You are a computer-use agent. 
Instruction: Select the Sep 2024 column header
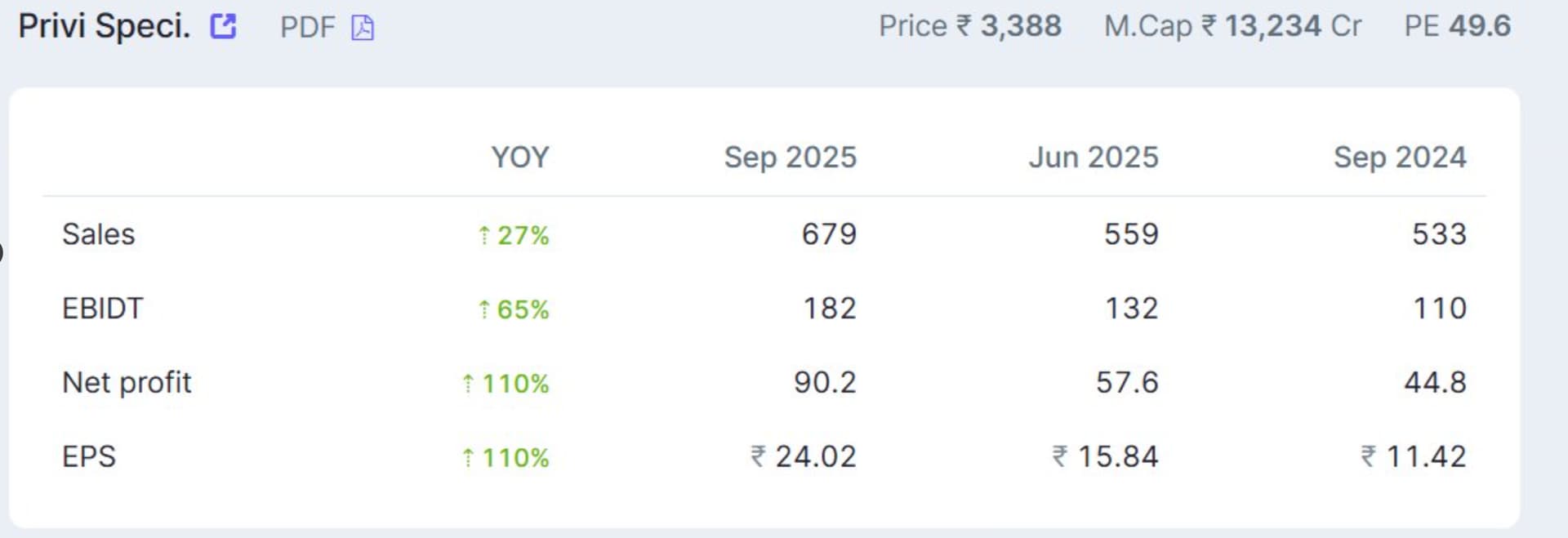pos(1400,157)
